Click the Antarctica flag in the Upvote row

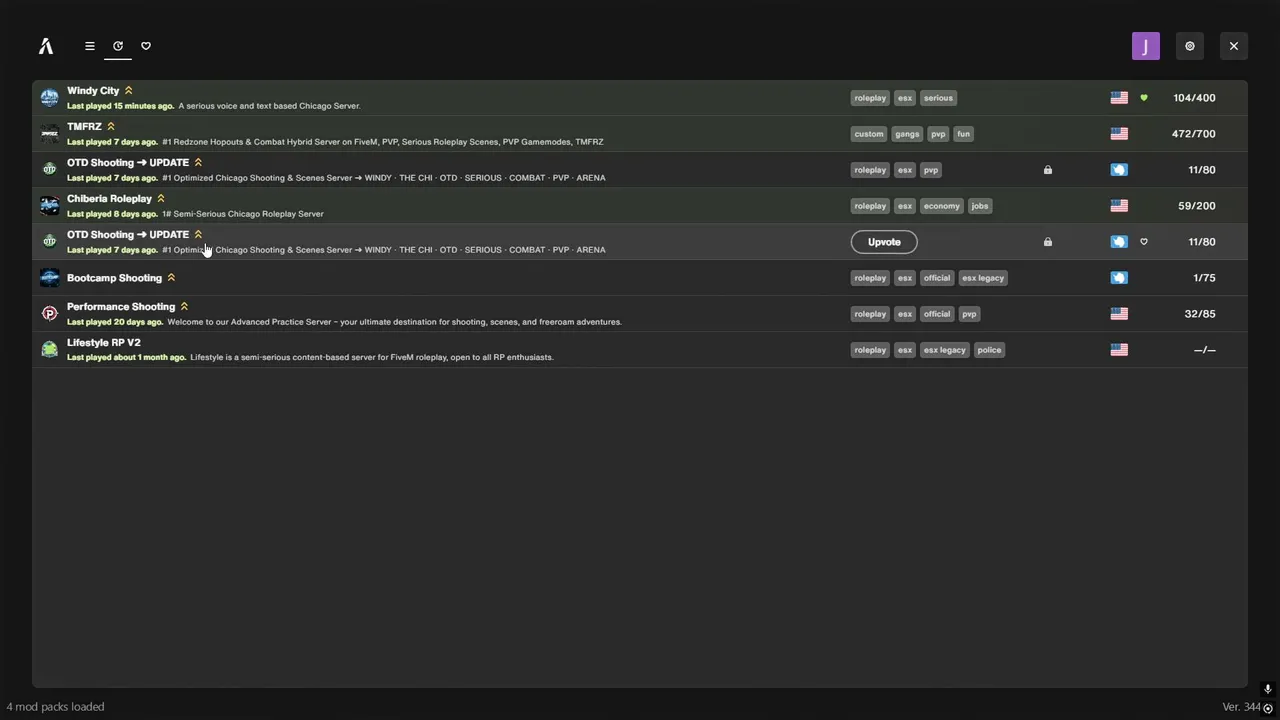coord(1119,242)
